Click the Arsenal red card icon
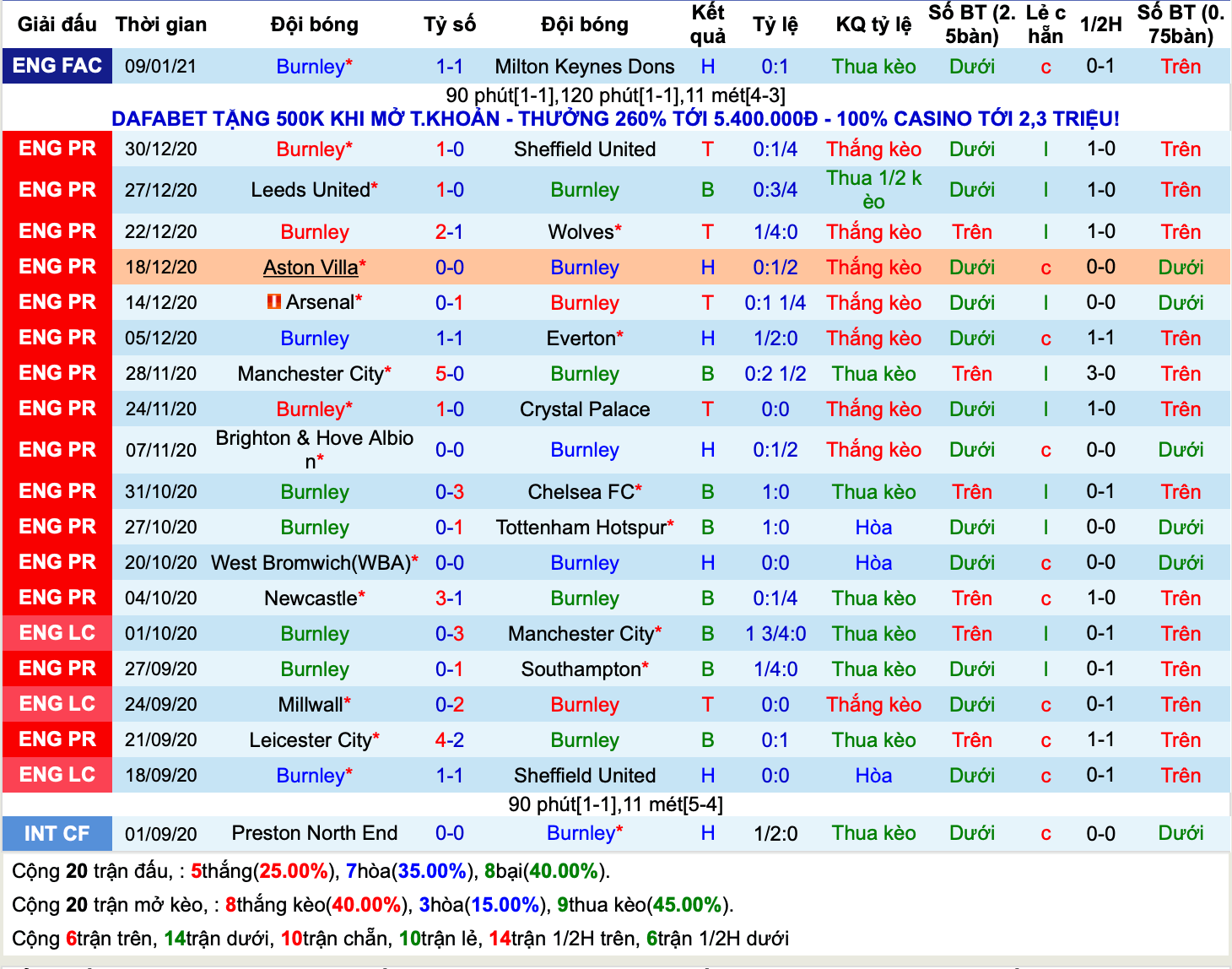The height and width of the screenshot is (969, 1232). (x=273, y=301)
